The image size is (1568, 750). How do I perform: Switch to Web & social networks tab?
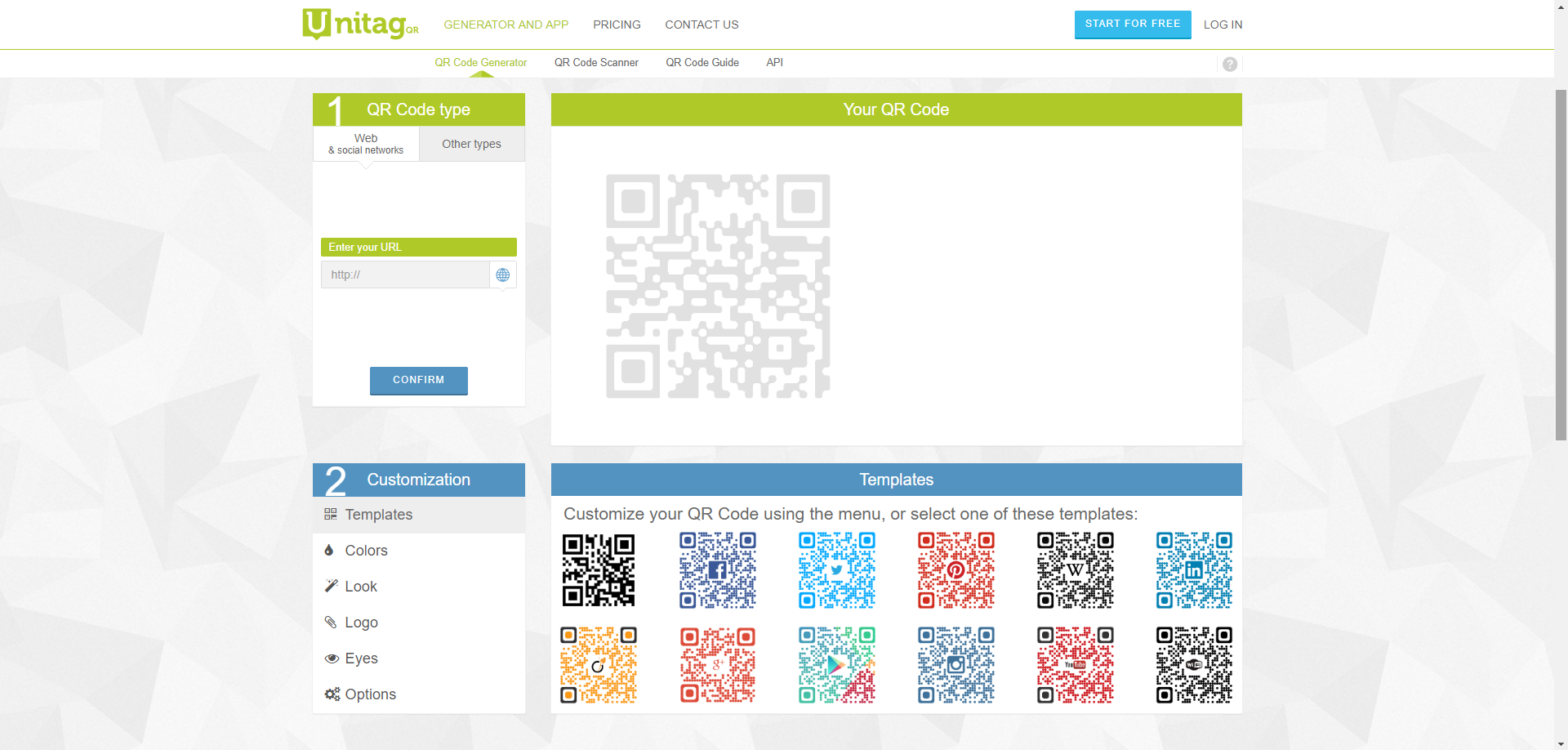pos(366,144)
